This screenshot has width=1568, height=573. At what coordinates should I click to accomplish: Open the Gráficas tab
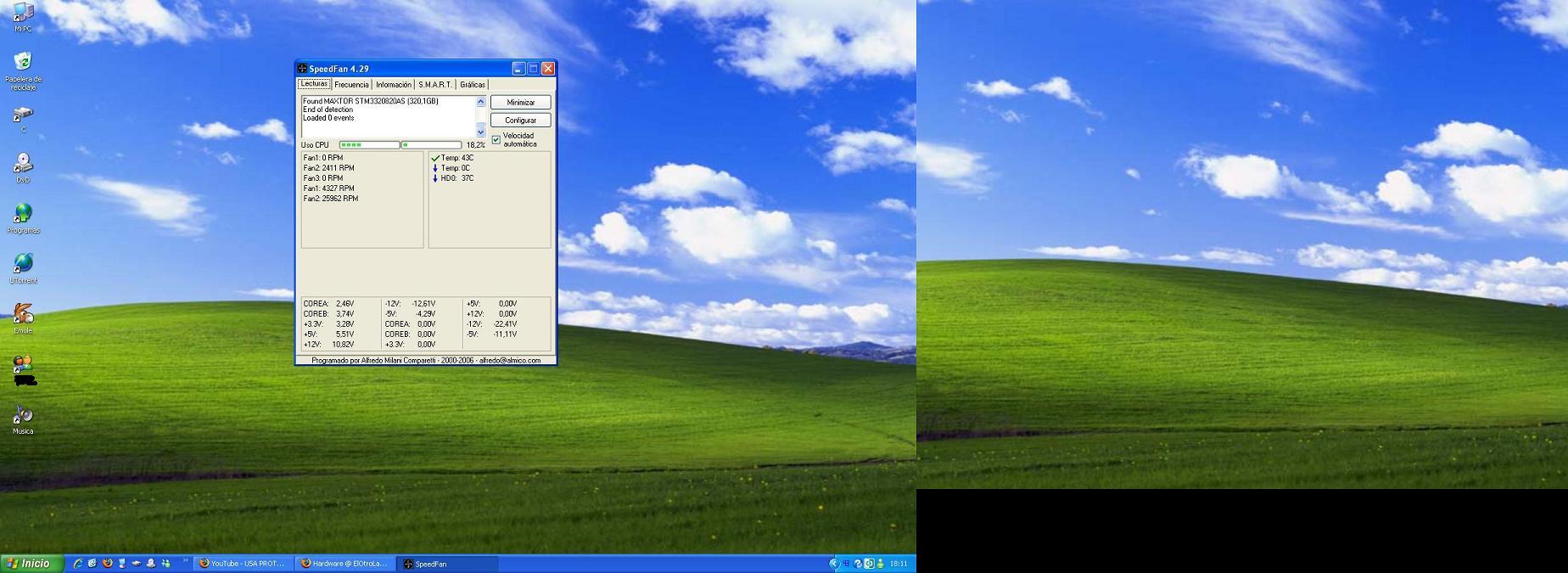473,85
